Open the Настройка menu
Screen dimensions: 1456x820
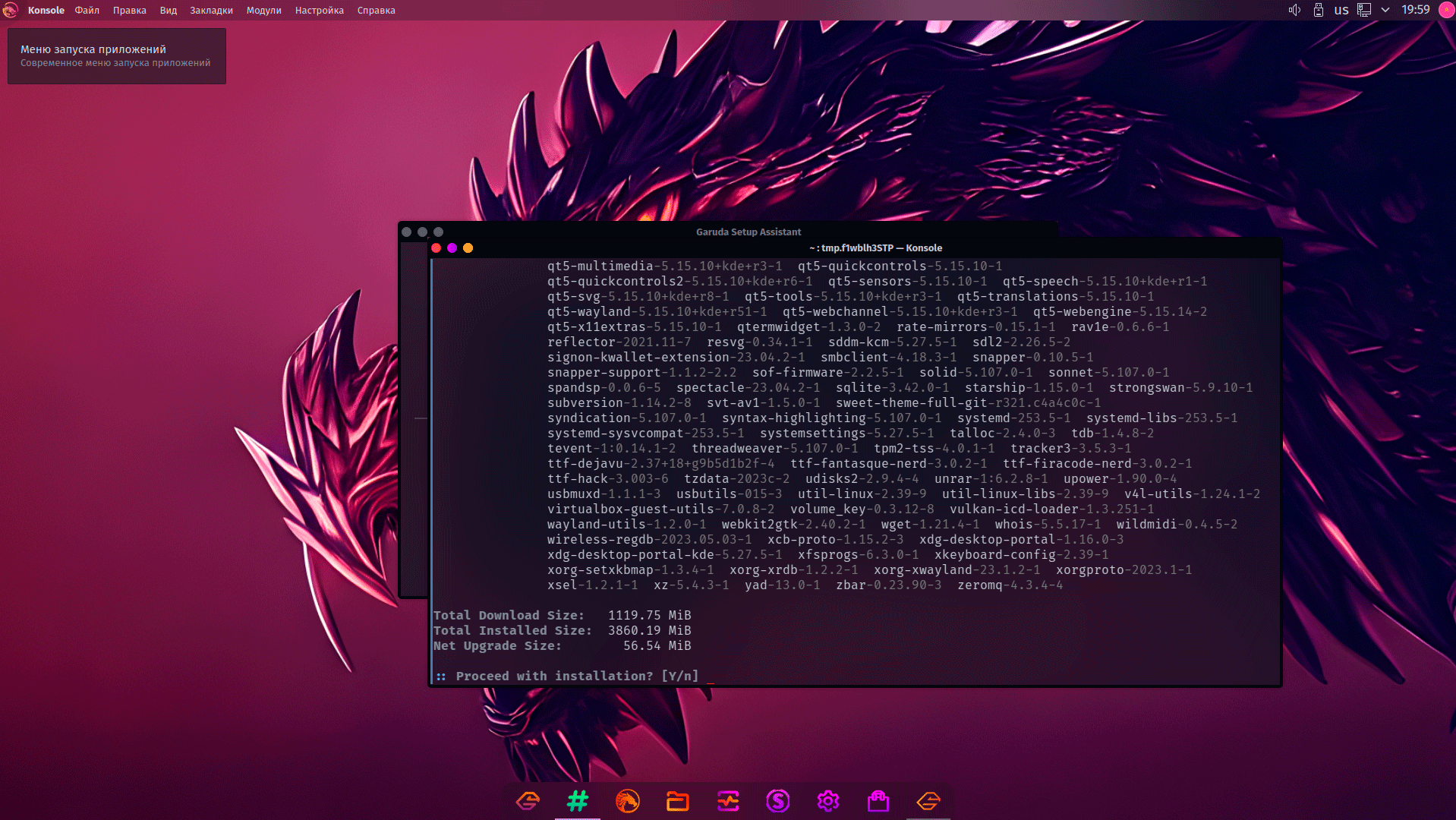319,11
